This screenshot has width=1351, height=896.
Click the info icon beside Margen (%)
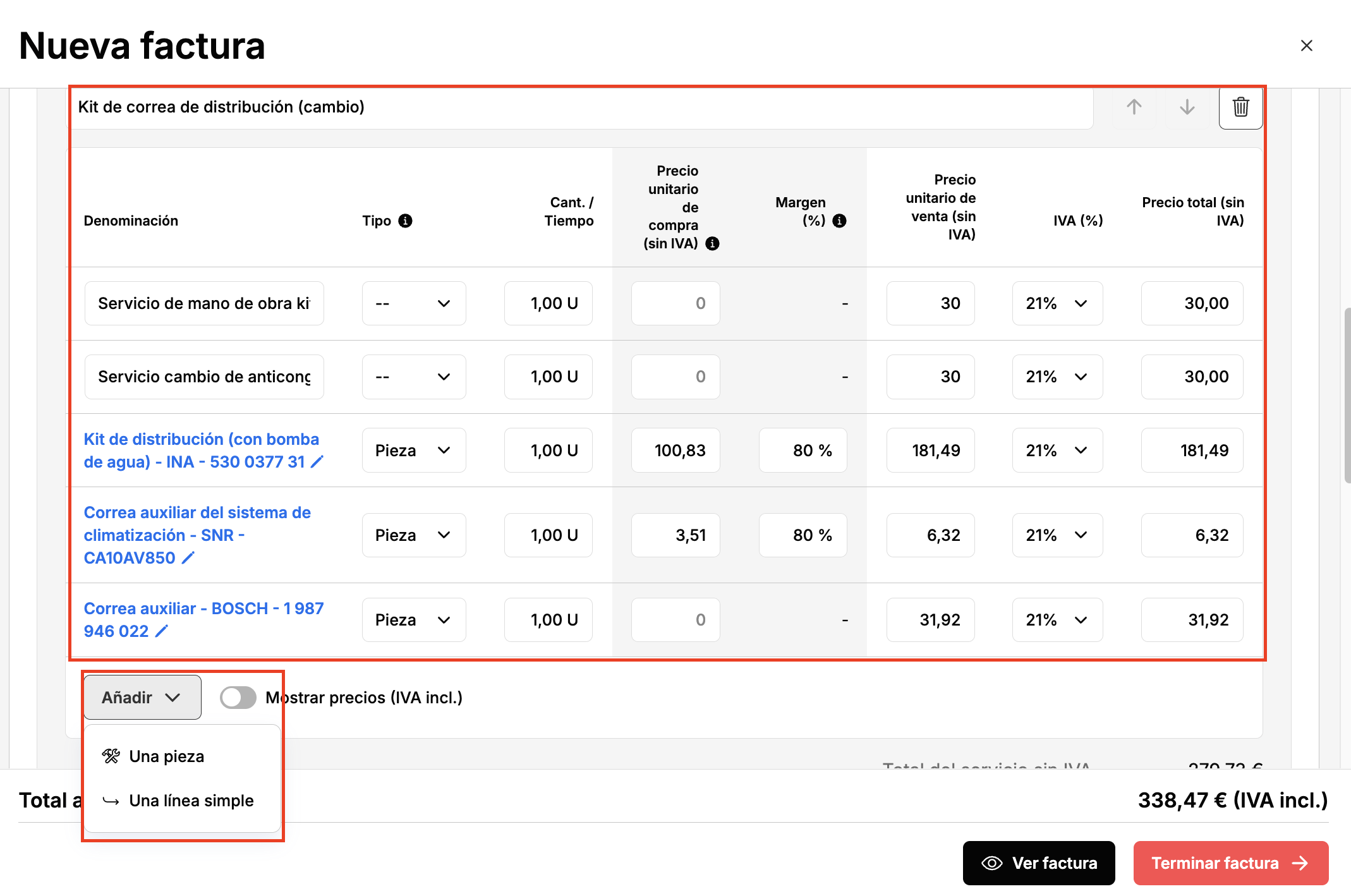pos(839,221)
